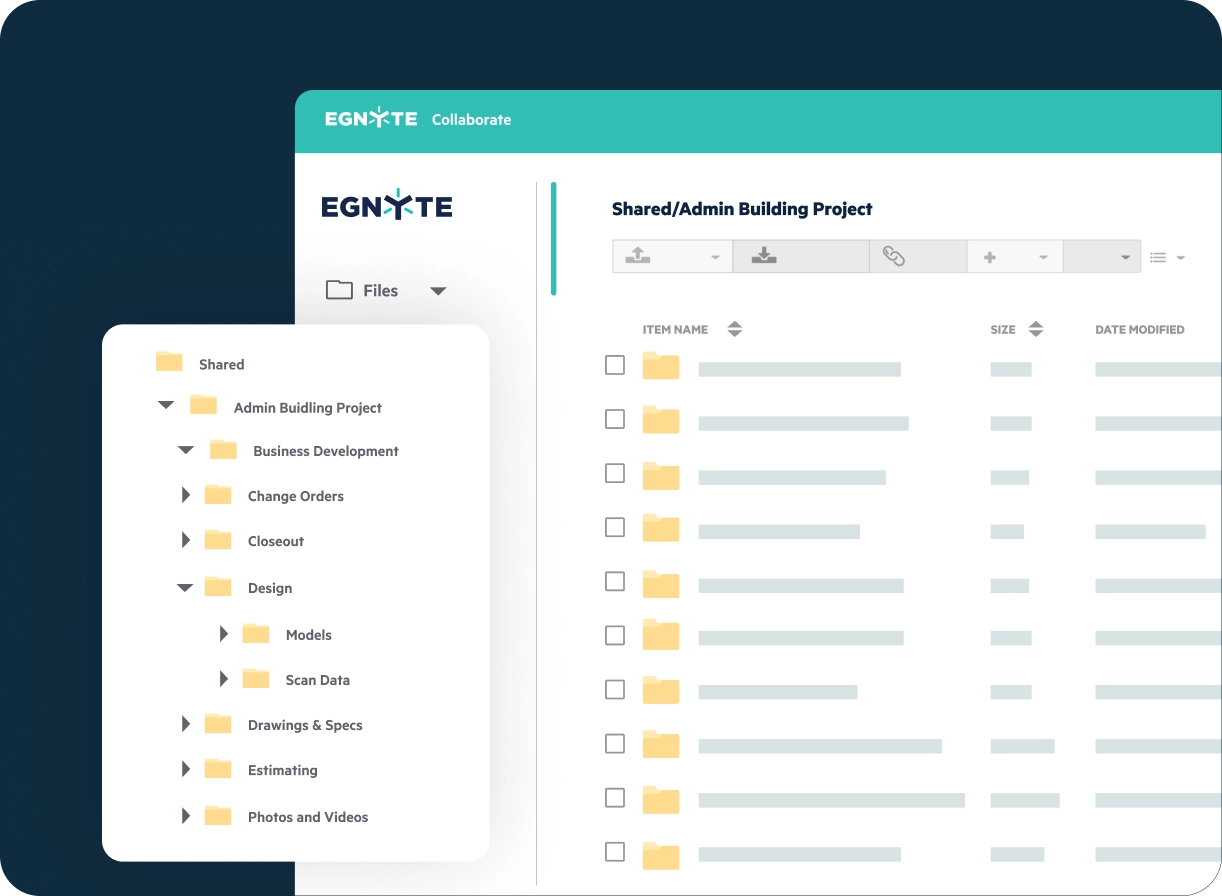The width and height of the screenshot is (1222, 896).
Task: Expand the Drawings & Specs folder
Action: click(x=185, y=724)
